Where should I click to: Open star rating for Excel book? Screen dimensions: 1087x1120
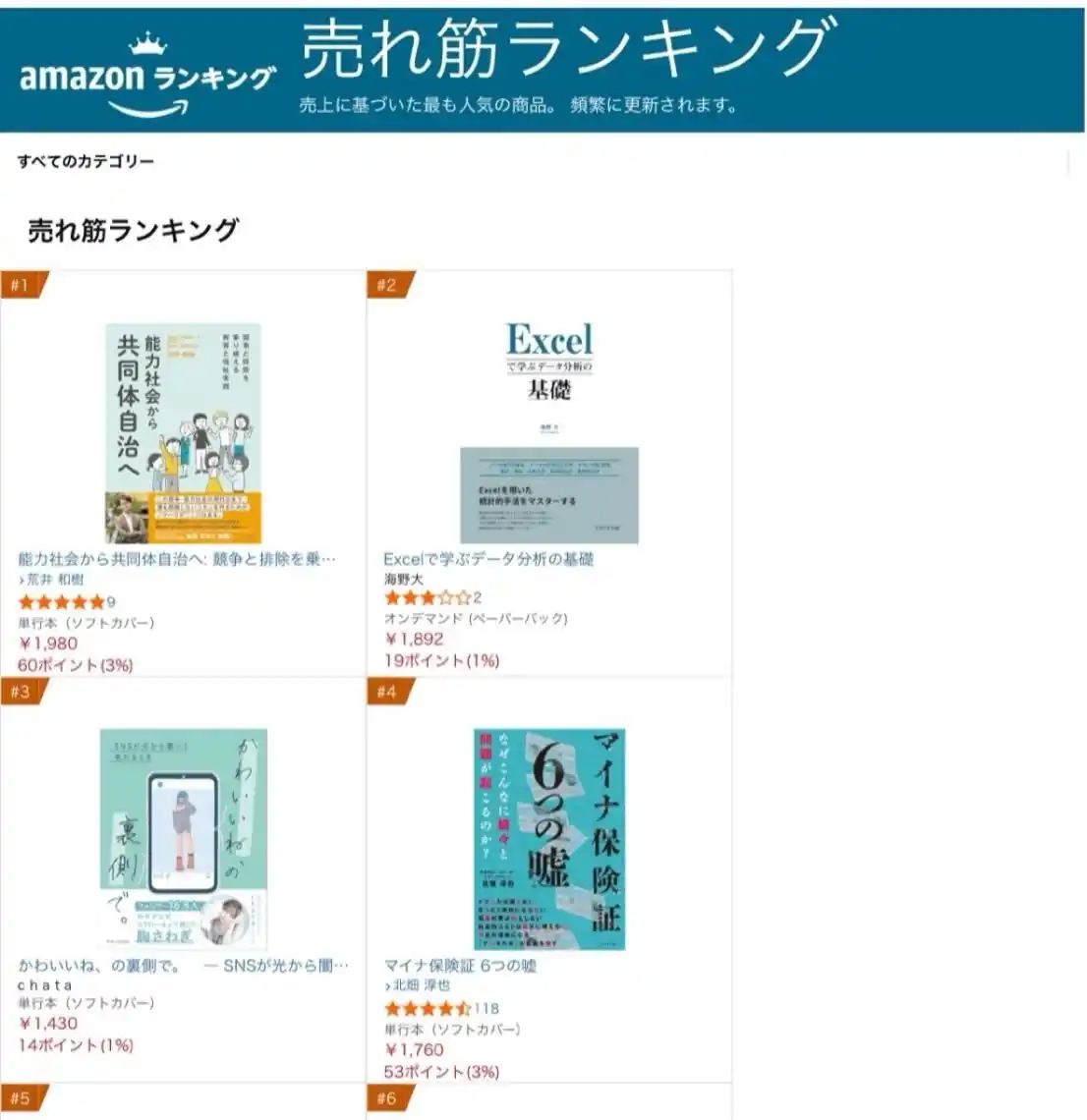coord(427,597)
